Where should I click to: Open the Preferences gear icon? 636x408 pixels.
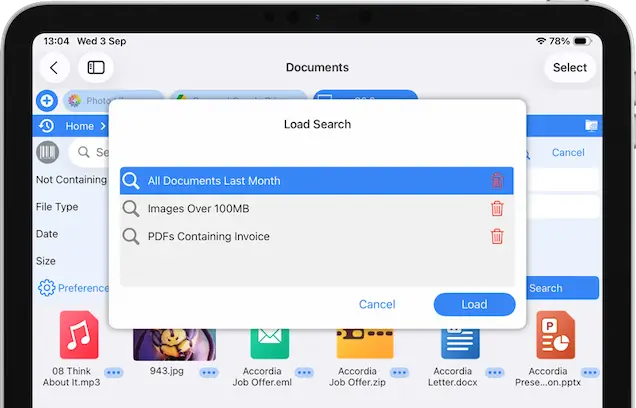pos(47,288)
